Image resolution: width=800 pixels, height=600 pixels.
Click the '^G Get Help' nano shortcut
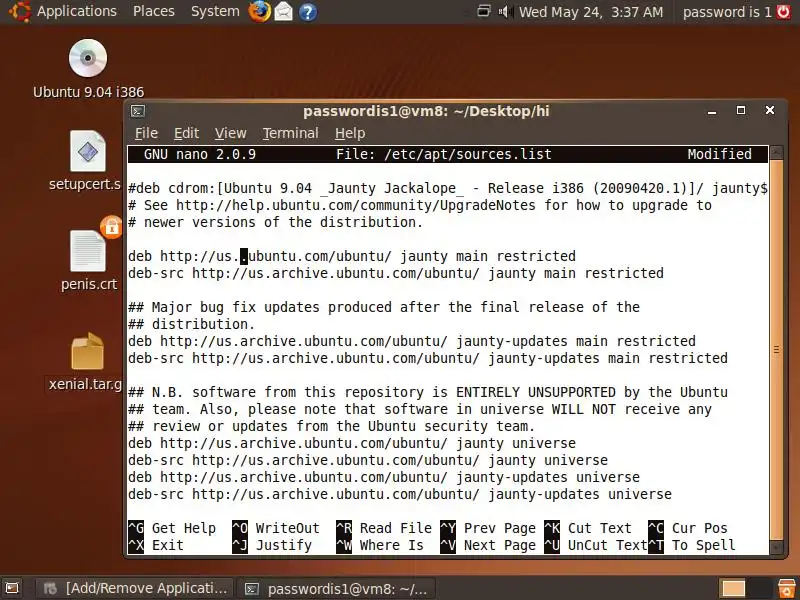[x=172, y=528]
